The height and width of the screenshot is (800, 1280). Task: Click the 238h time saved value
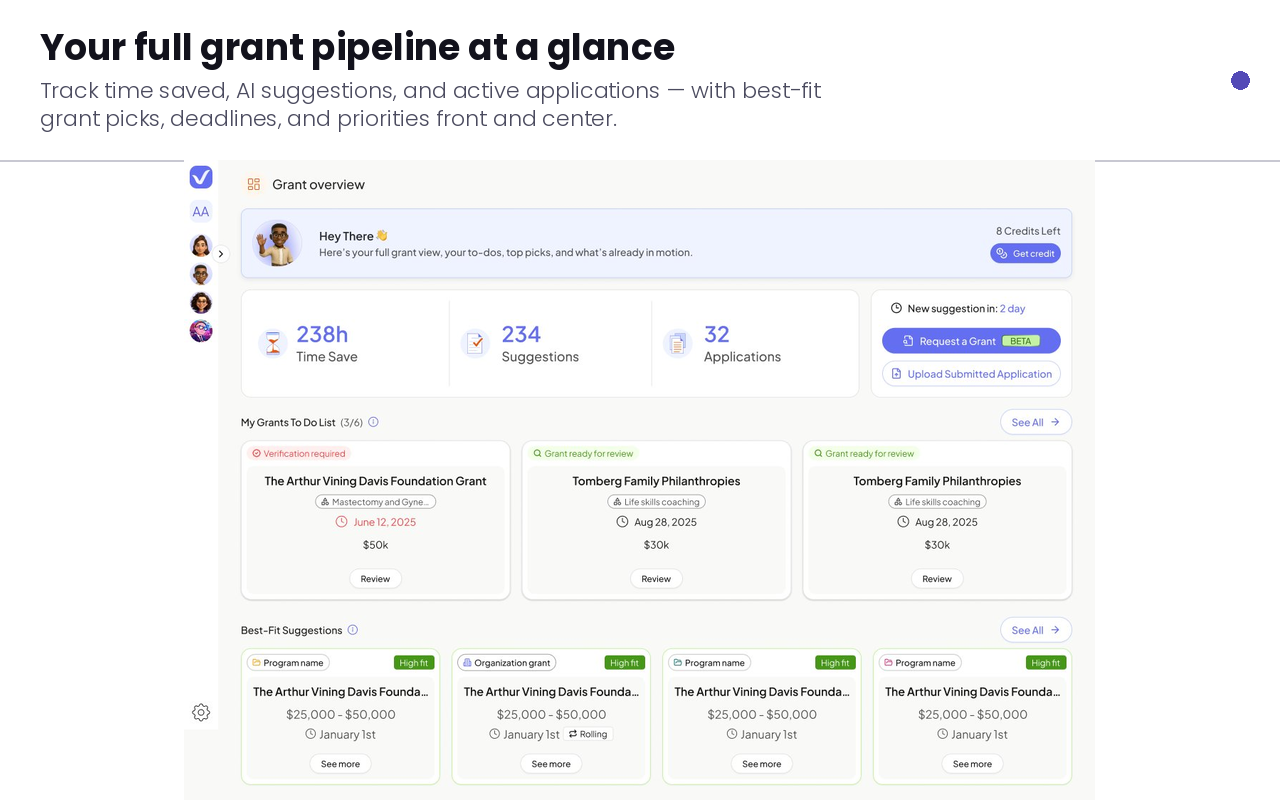[322, 334]
